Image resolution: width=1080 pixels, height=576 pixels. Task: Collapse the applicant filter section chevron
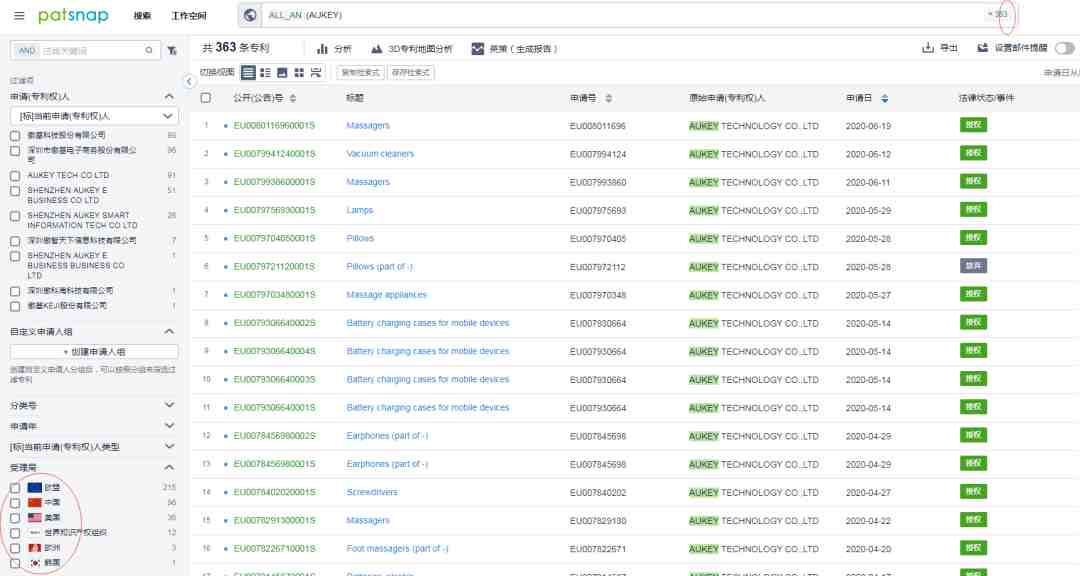coord(169,96)
